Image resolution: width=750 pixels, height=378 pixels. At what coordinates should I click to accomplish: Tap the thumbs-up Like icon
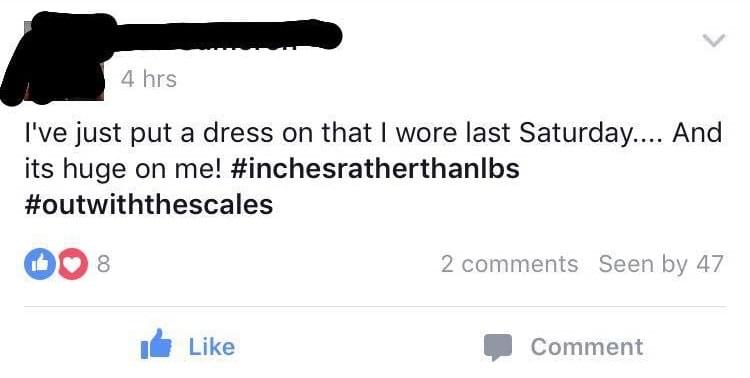(156, 345)
